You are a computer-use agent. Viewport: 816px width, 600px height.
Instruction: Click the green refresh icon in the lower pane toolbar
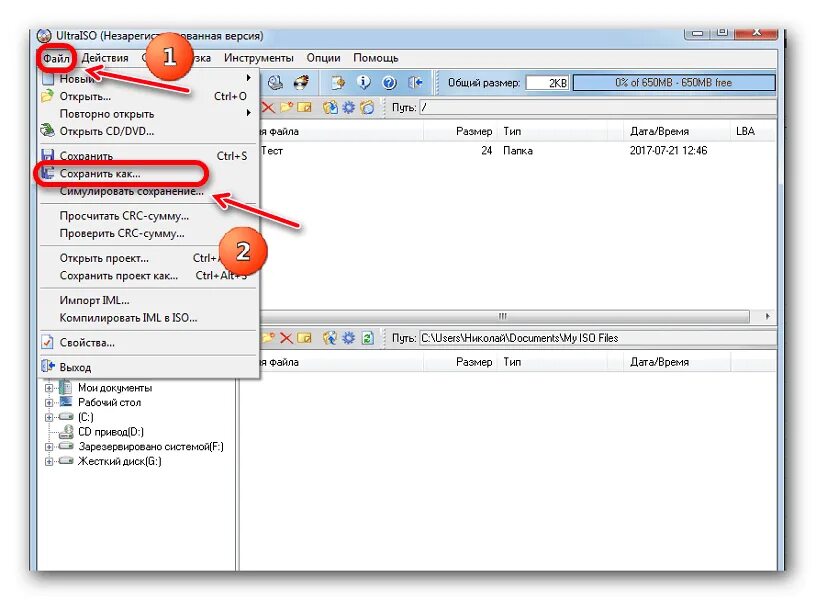tap(367, 338)
